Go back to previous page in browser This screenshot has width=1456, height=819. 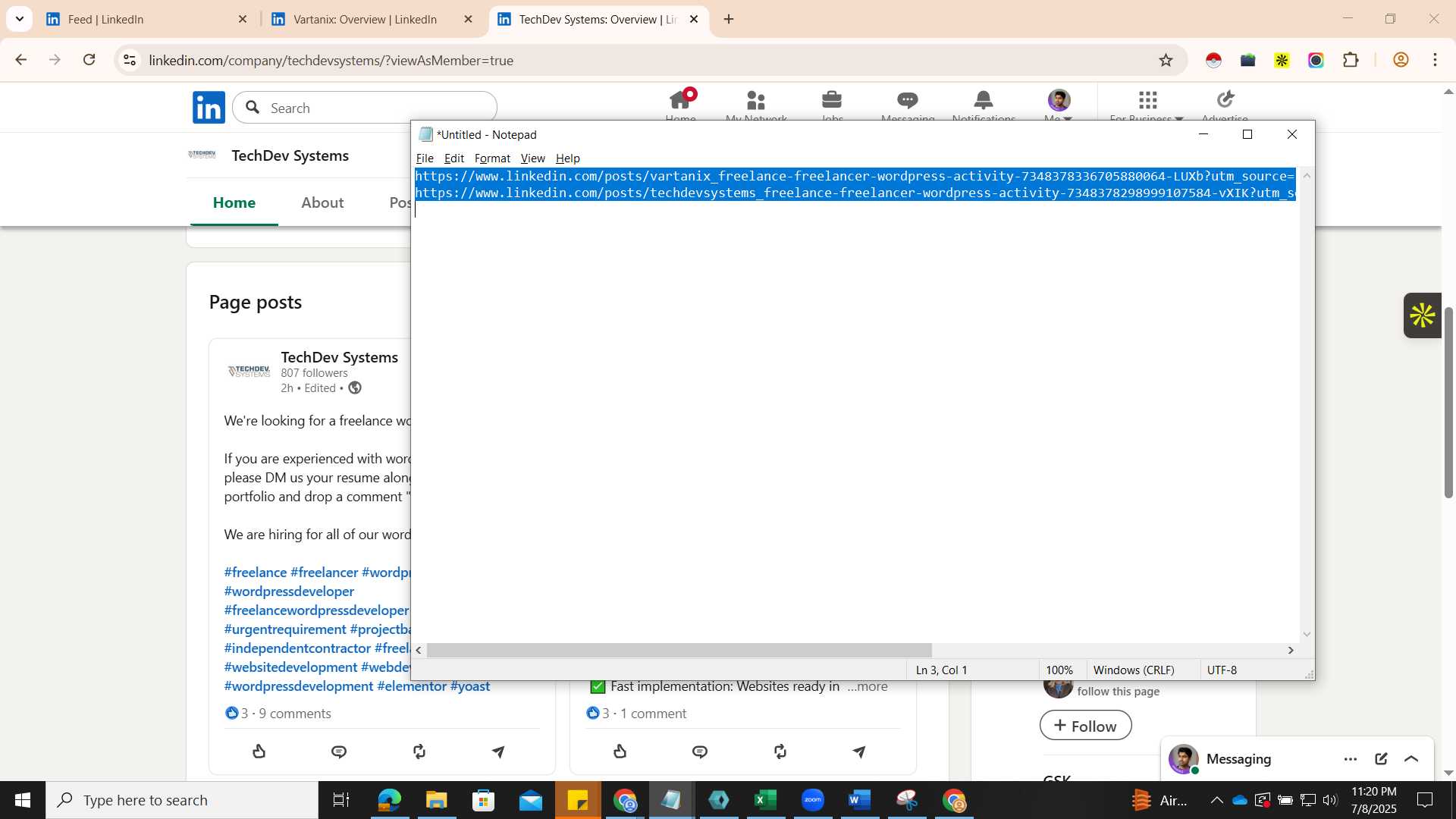pos(21,60)
